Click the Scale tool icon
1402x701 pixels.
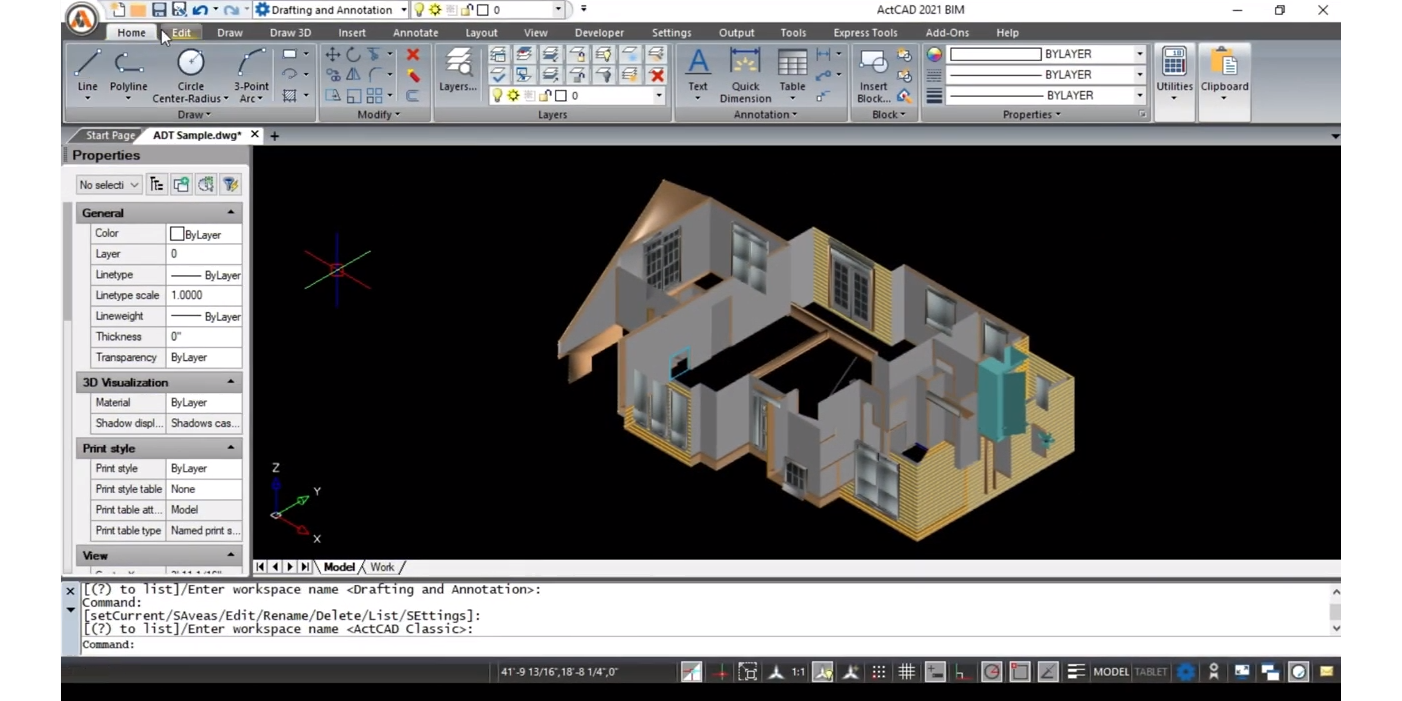pyautogui.click(x=353, y=96)
